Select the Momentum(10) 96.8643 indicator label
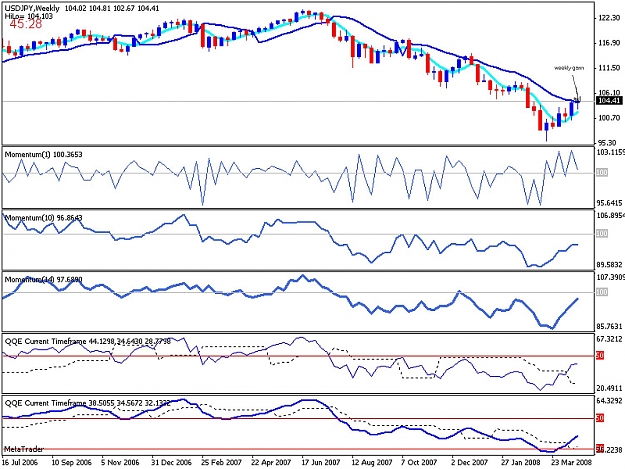Screen dimensions: 625x469 pos(43,218)
